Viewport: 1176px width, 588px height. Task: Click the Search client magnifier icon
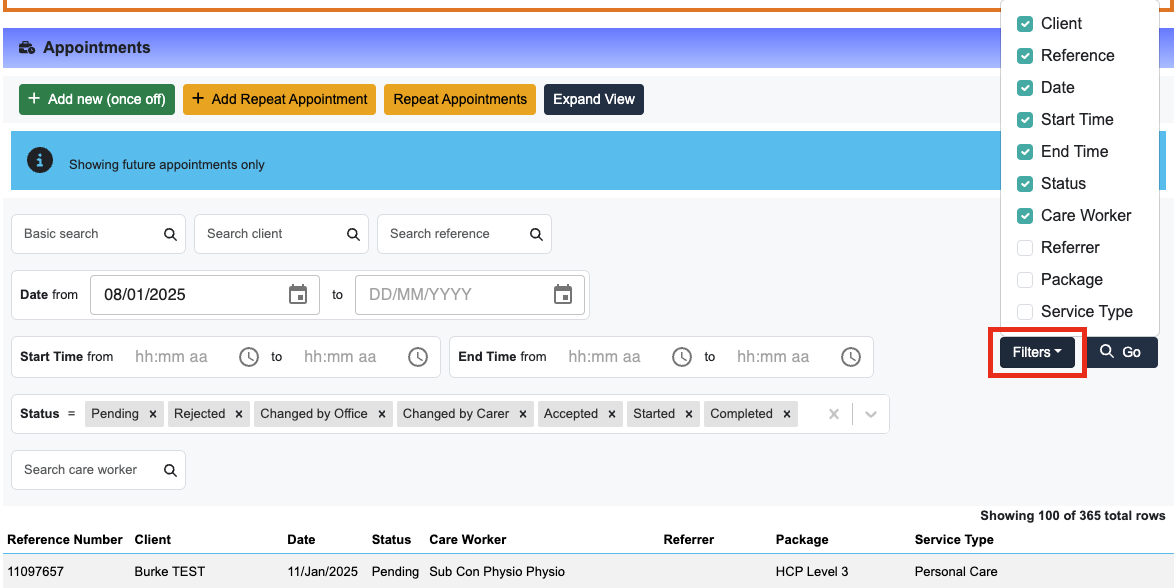(x=353, y=234)
